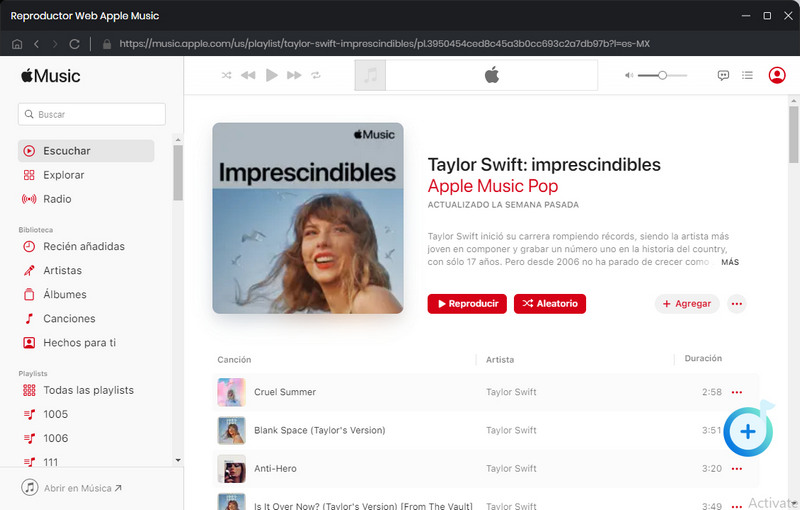Go to the previous track

pos(248,75)
